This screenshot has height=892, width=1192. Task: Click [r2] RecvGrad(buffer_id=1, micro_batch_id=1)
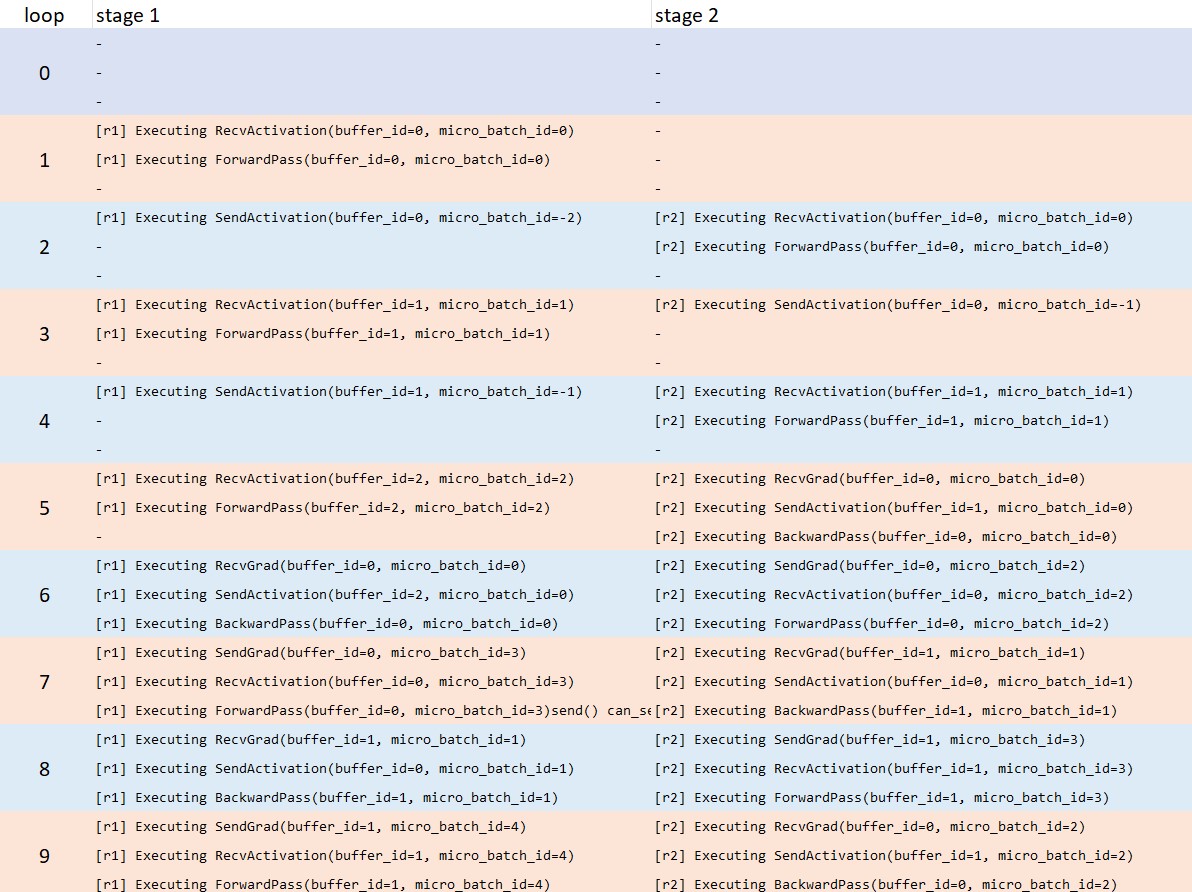(x=870, y=653)
